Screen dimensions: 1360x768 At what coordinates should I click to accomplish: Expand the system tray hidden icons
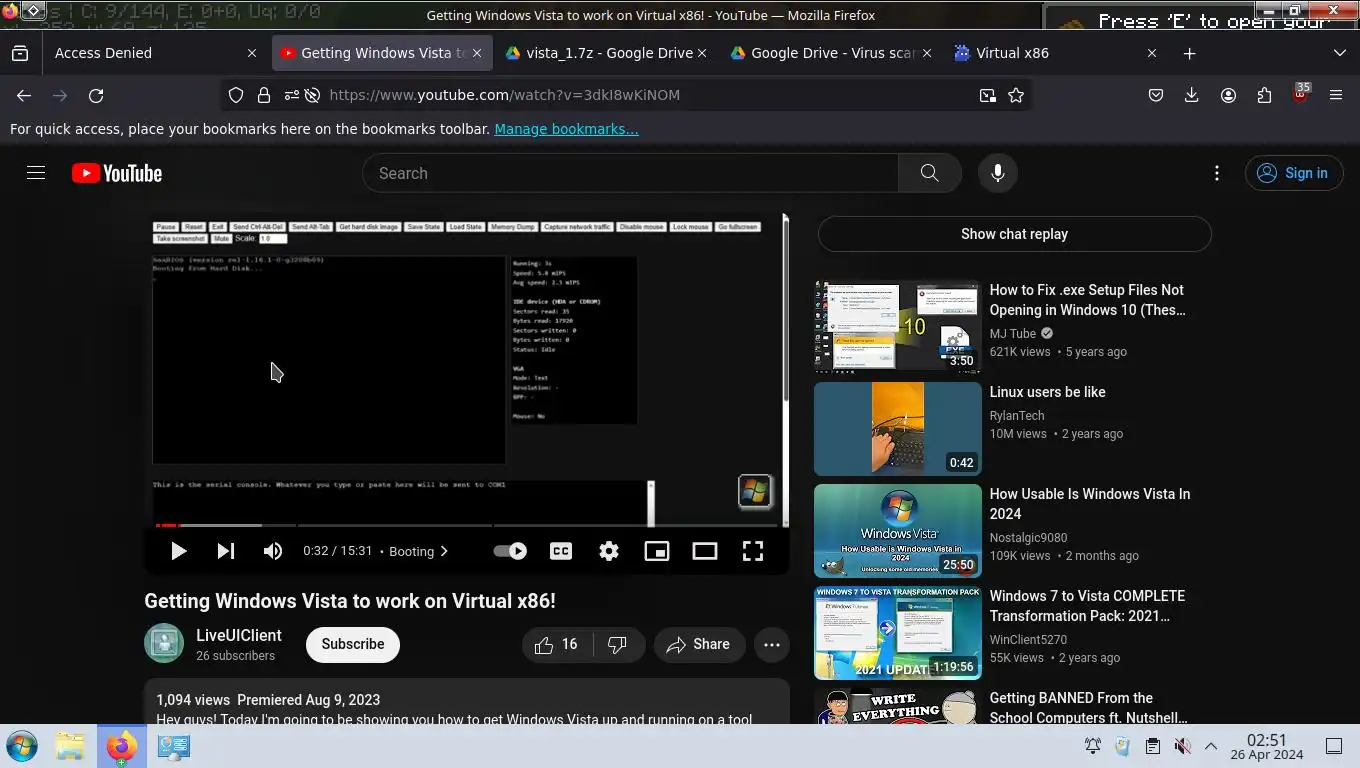click(x=1210, y=746)
